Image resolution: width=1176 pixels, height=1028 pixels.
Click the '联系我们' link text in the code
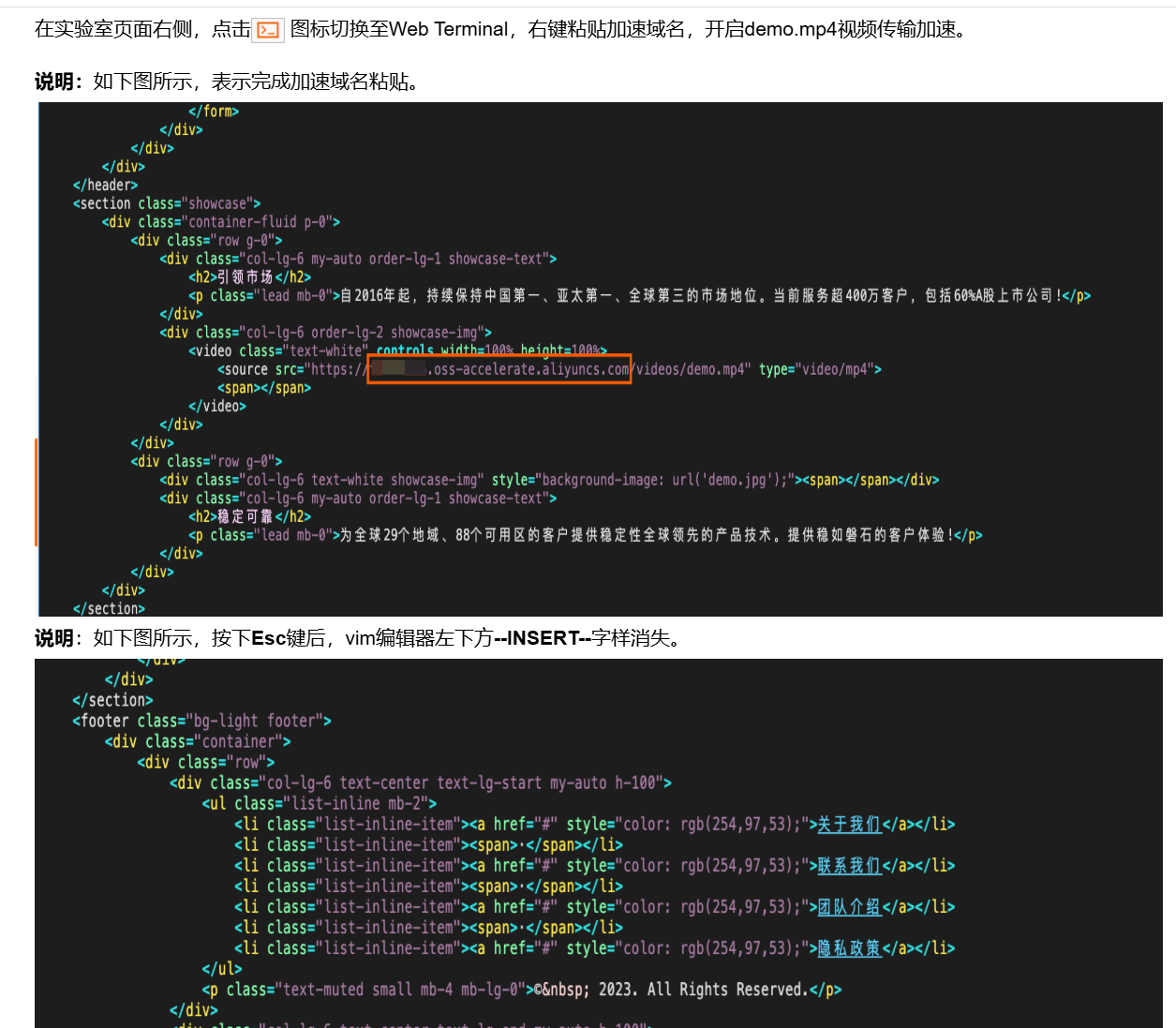click(x=849, y=865)
